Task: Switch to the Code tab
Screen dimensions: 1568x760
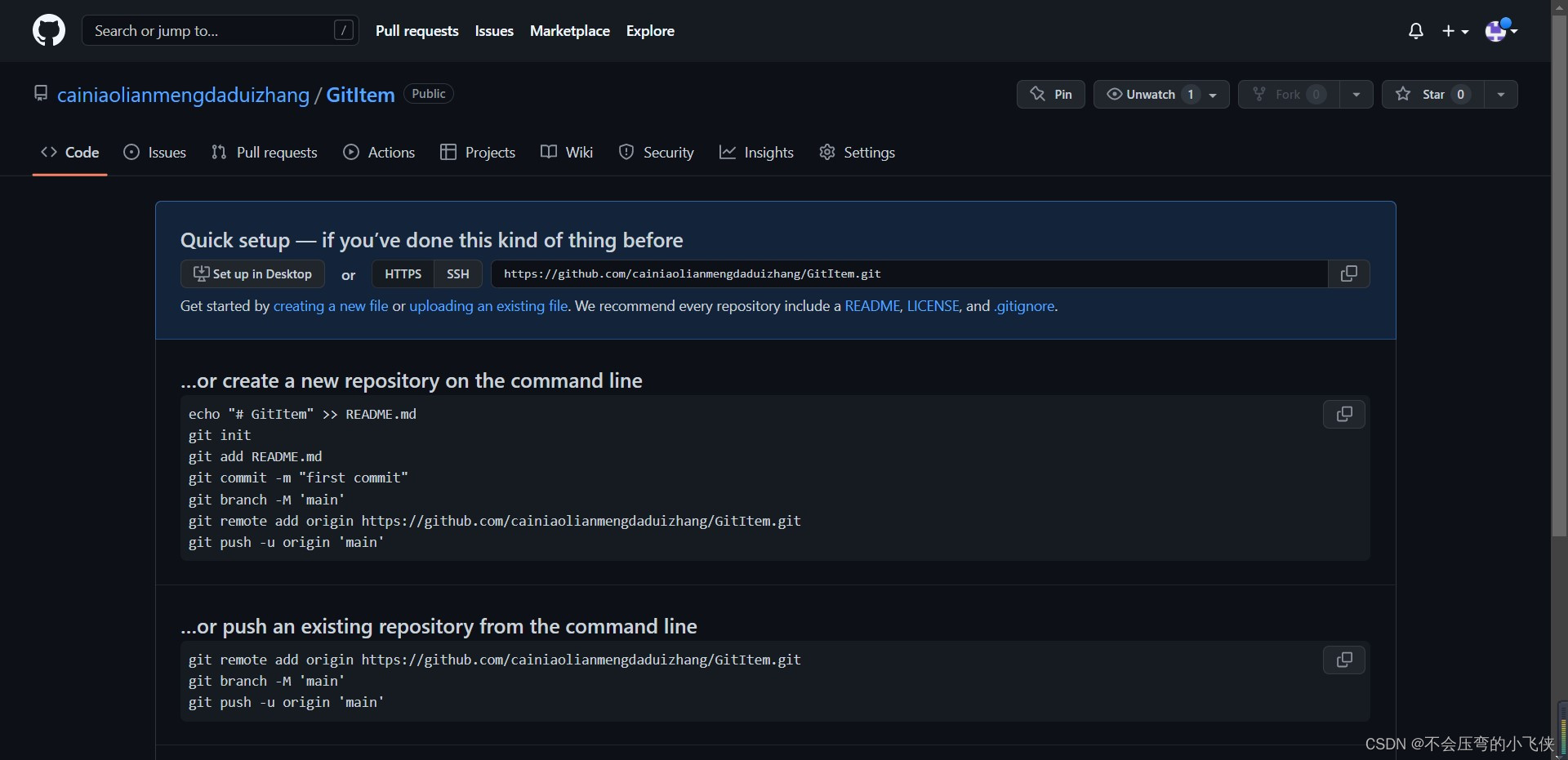Action: [70, 153]
